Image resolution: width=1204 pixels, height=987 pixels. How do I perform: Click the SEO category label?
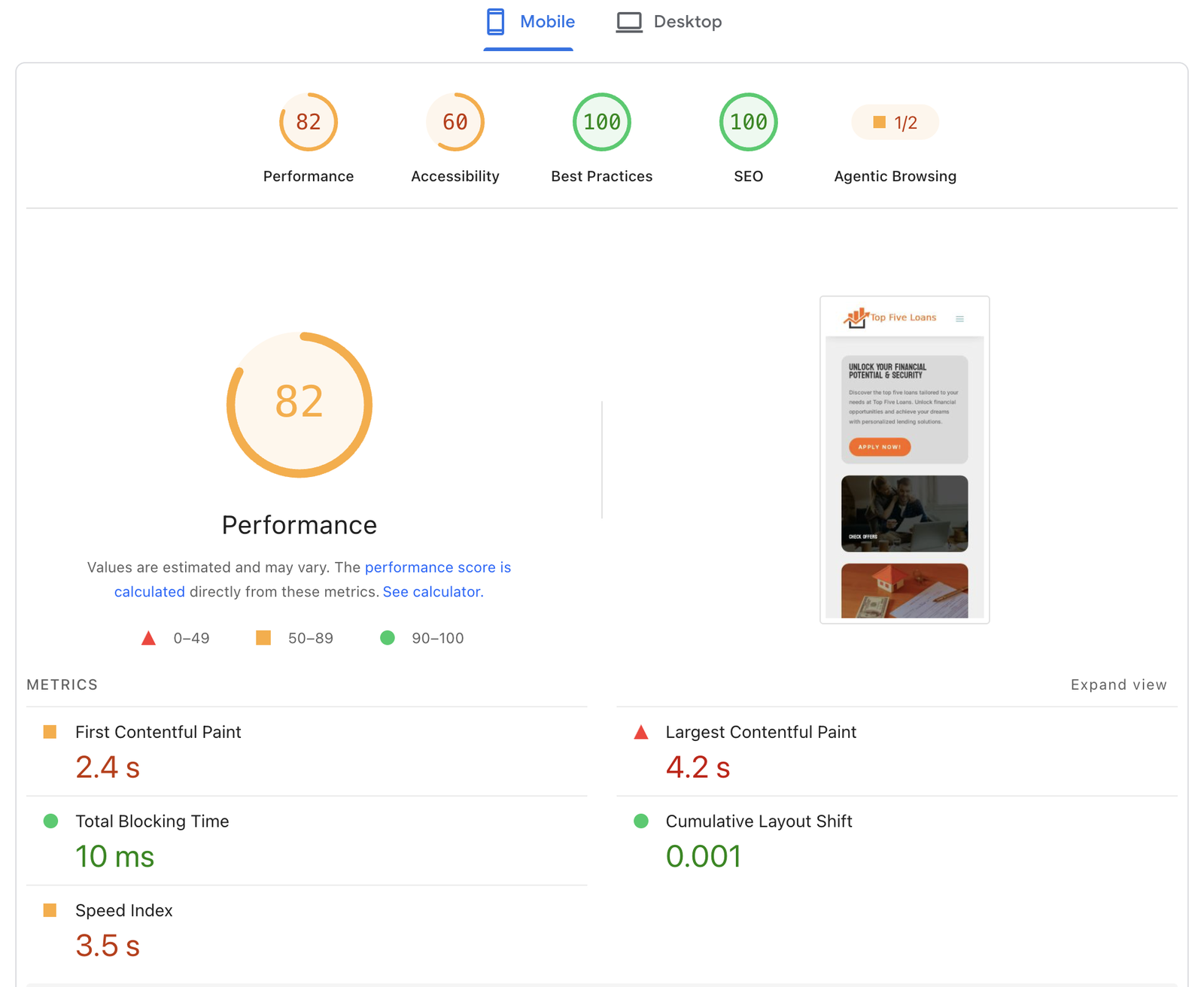pos(749,176)
